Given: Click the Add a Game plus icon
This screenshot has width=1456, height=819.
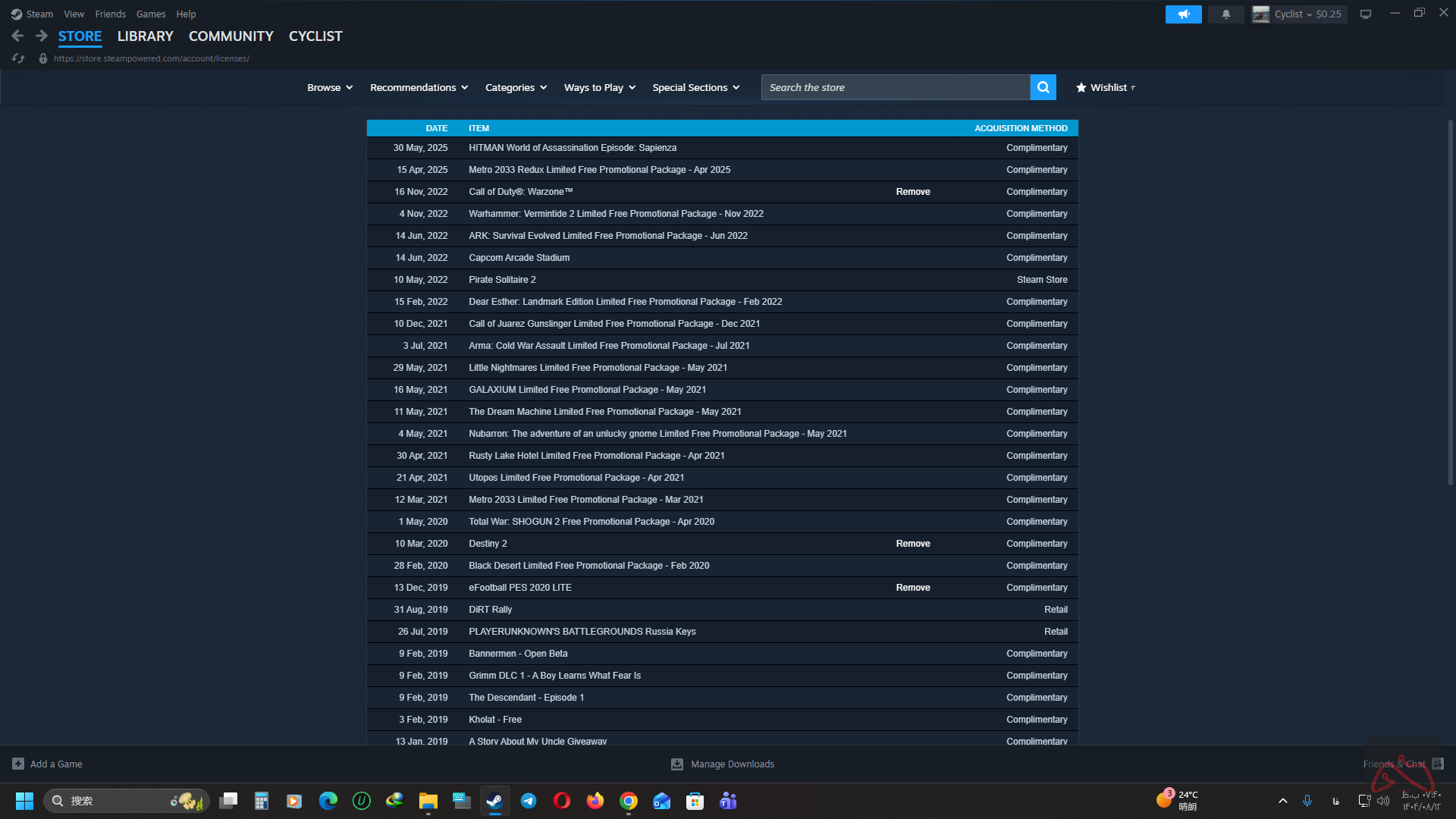Looking at the screenshot, I should 18,764.
